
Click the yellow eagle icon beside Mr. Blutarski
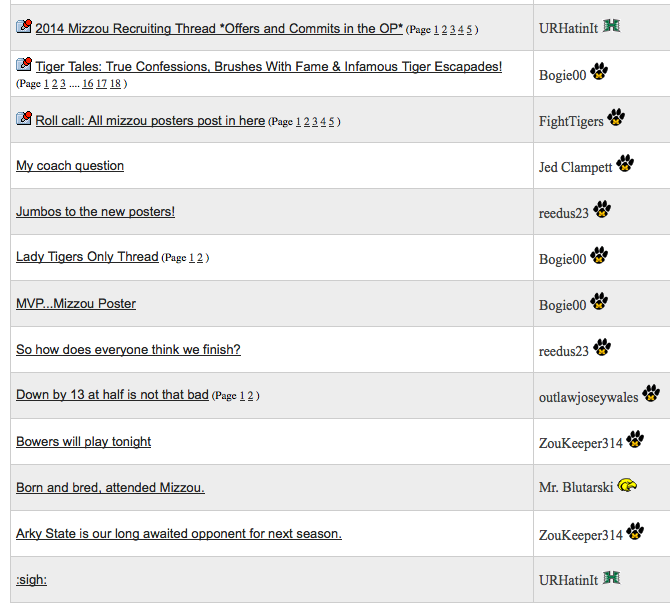click(x=627, y=485)
